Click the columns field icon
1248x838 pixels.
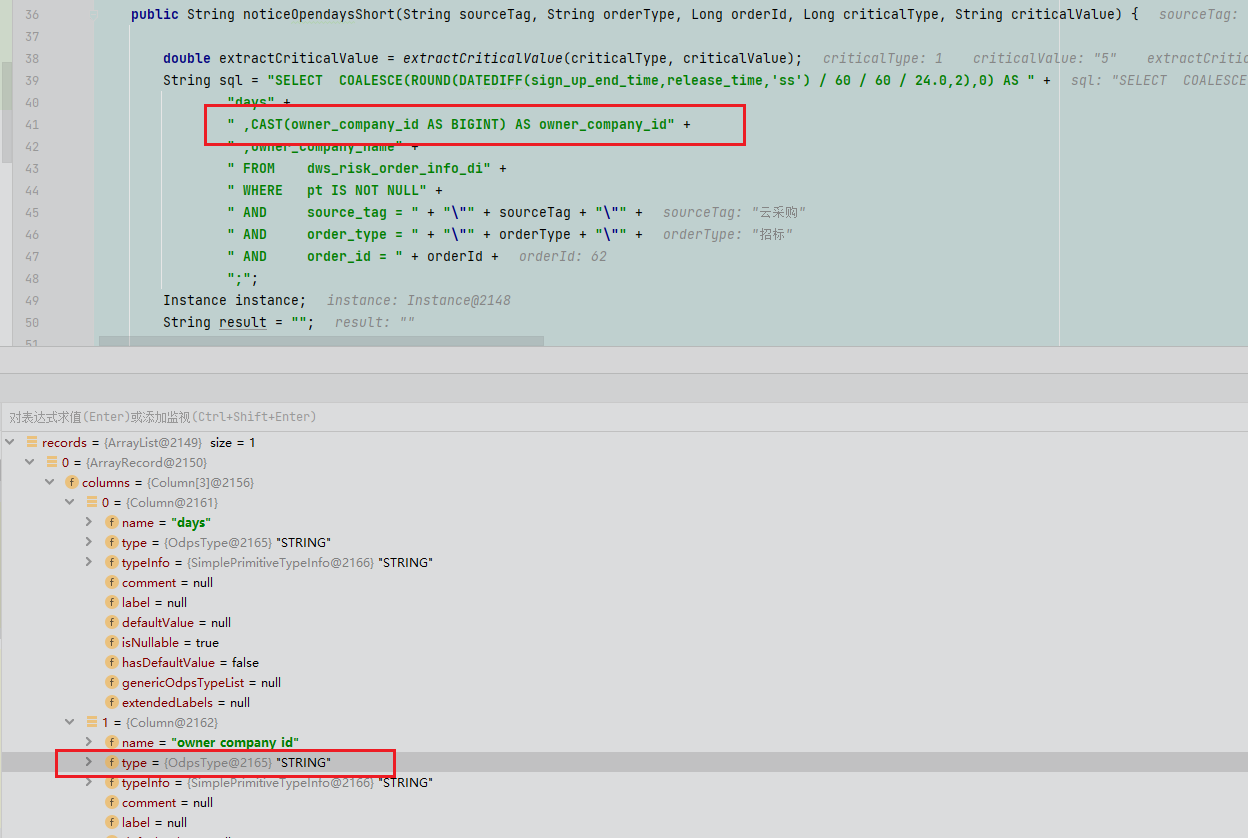pyautogui.click(x=72, y=482)
